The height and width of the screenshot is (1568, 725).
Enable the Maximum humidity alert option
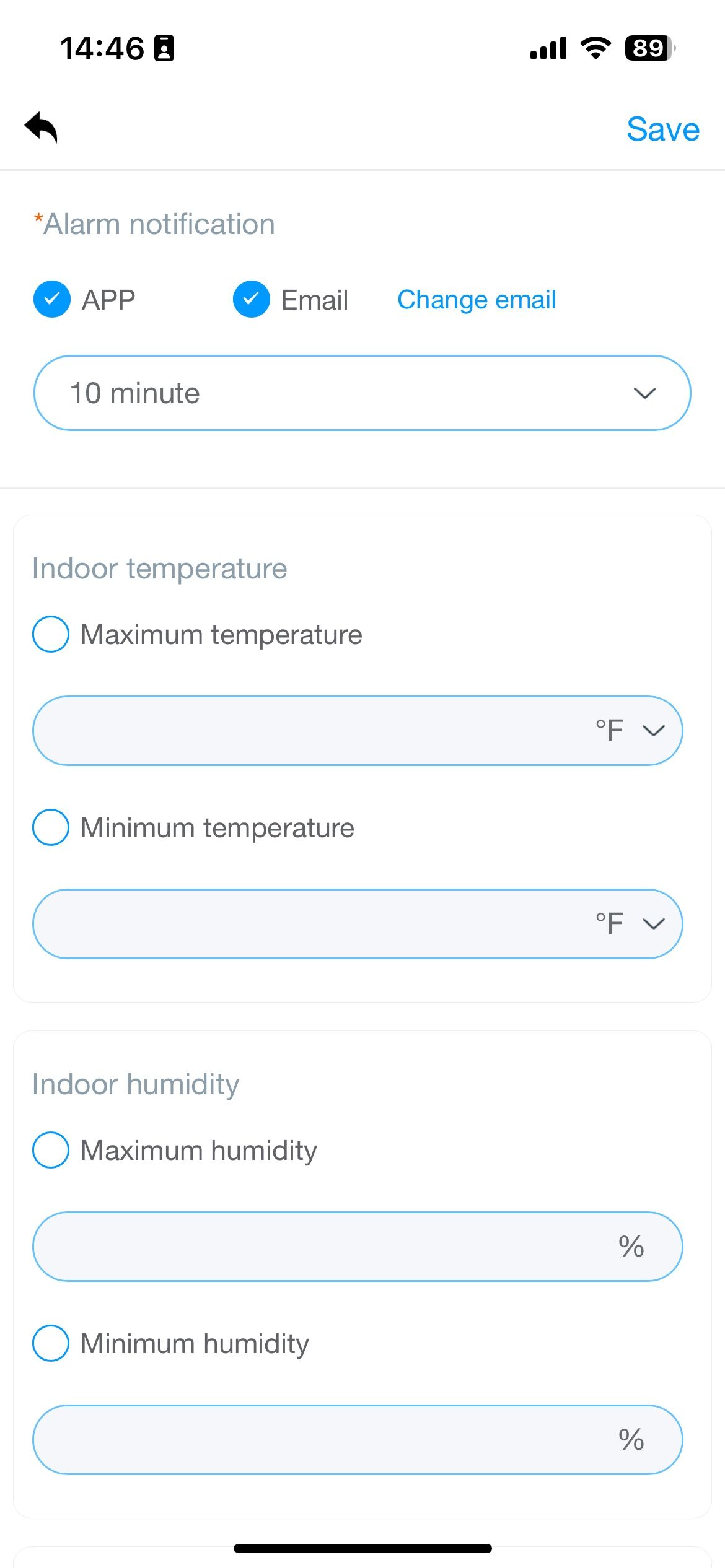tap(51, 1150)
